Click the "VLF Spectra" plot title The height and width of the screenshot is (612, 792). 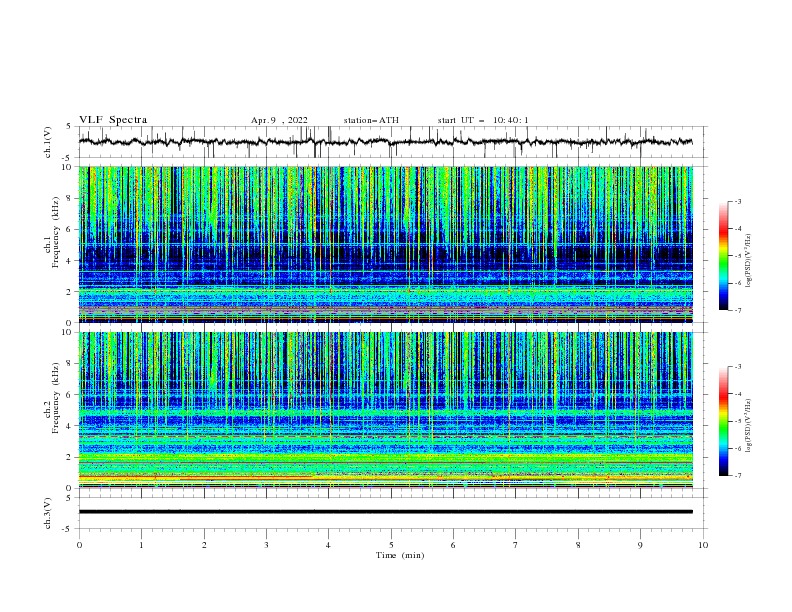[113, 120]
